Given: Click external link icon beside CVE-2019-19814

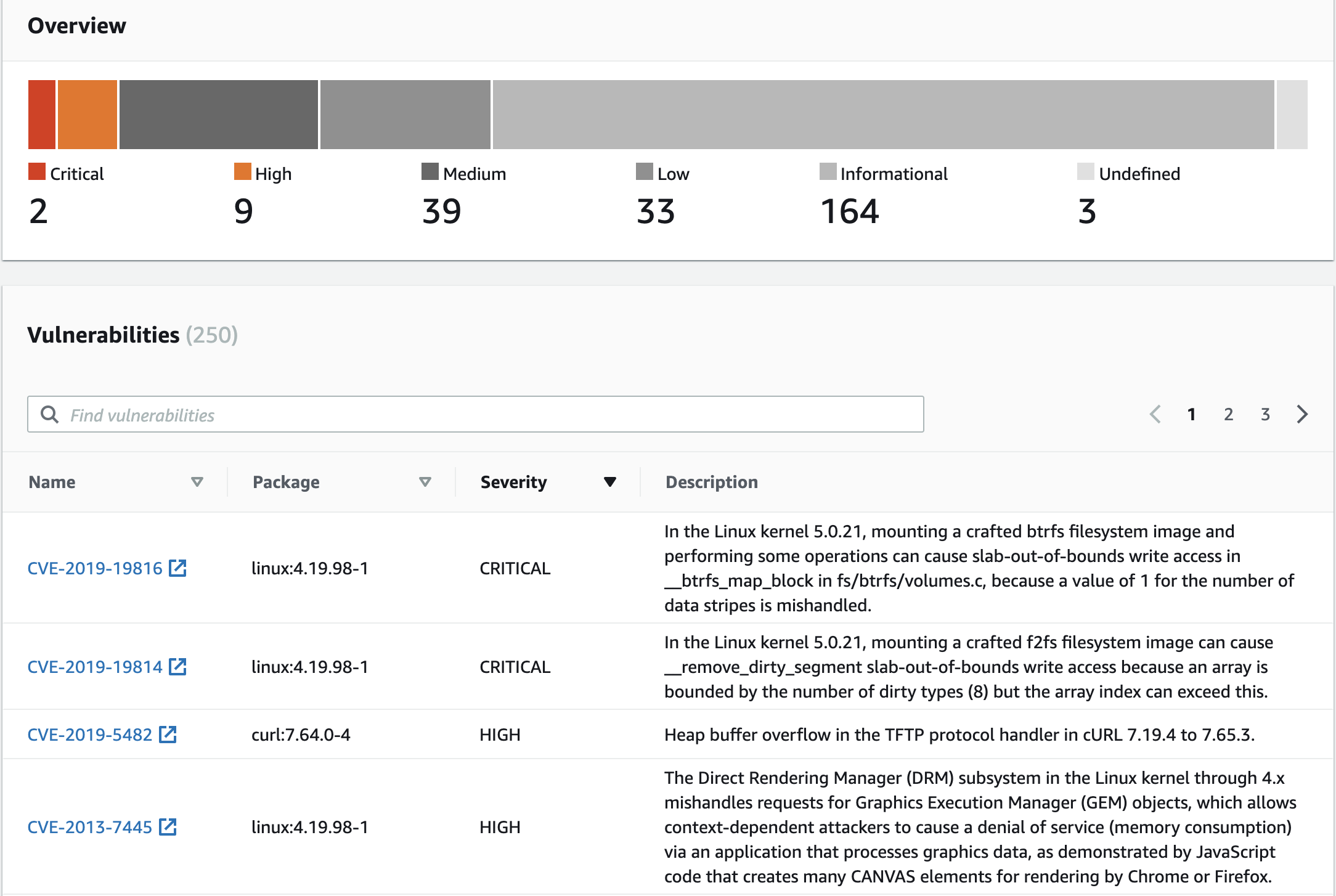Looking at the screenshot, I should (x=177, y=667).
